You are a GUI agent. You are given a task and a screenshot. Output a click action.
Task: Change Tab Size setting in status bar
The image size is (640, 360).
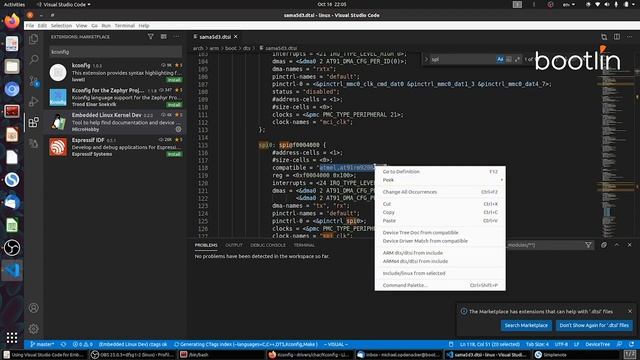537,344
